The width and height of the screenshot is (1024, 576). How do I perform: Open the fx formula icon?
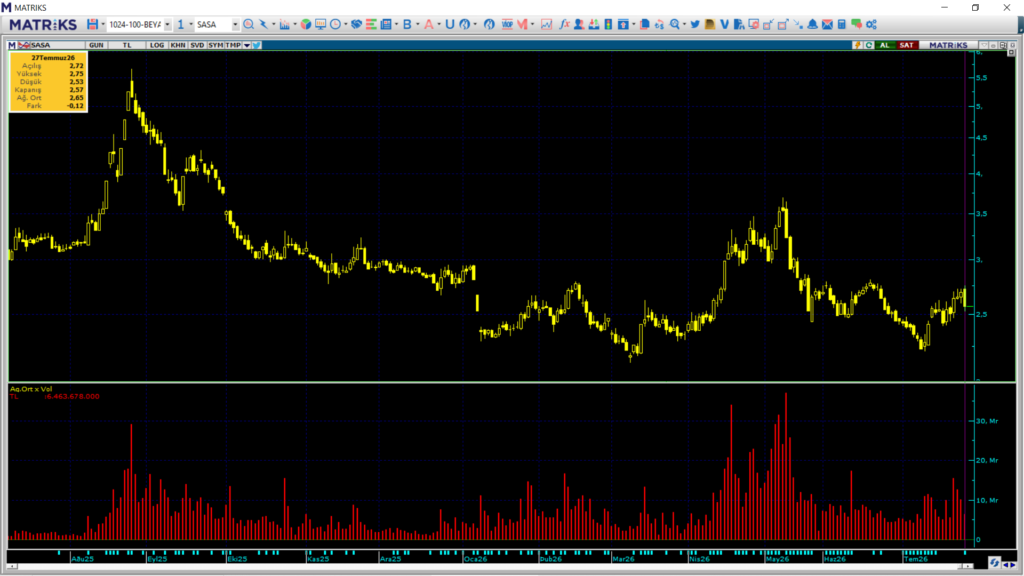(x=564, y=24)
